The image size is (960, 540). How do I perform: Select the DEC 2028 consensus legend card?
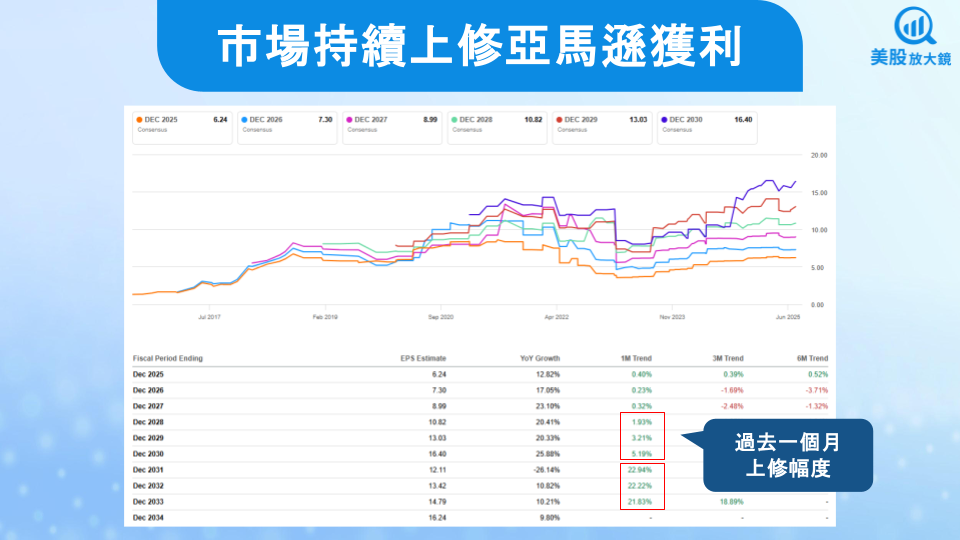click(x=497, y=128)
